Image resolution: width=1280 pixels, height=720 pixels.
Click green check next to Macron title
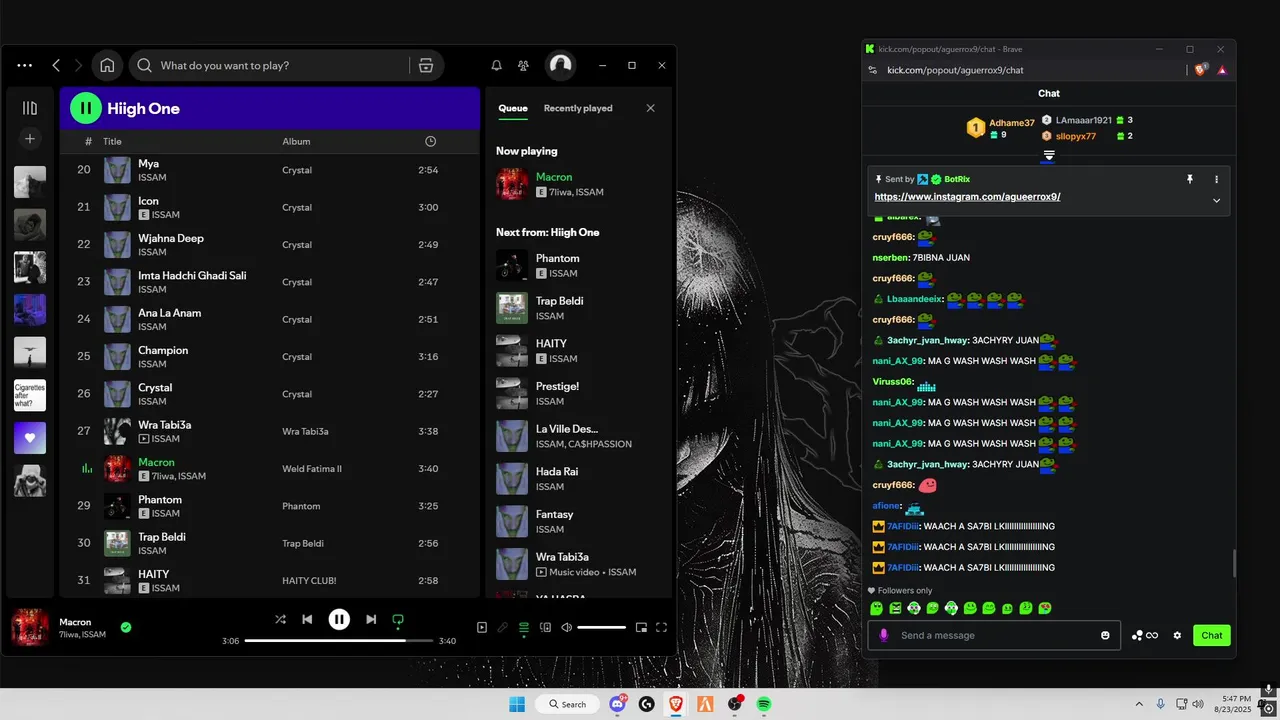[126, 627]
